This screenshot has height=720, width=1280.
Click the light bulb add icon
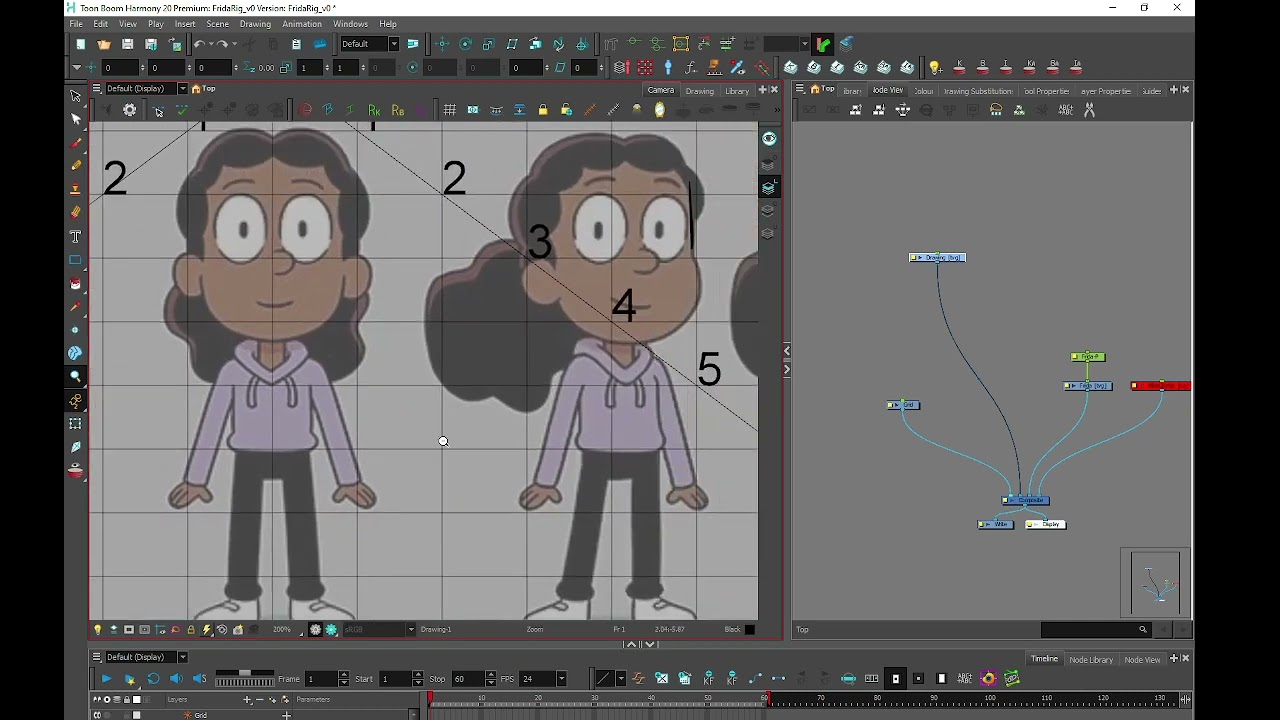(x=935, y=68)
